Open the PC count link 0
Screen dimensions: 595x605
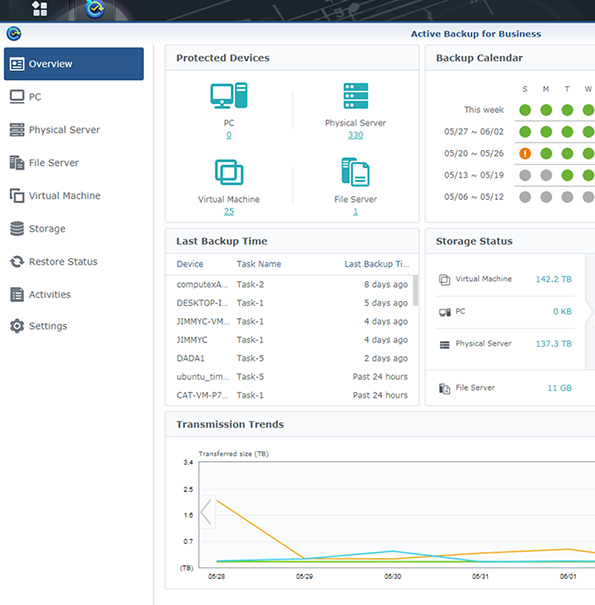tap(229, 135)
